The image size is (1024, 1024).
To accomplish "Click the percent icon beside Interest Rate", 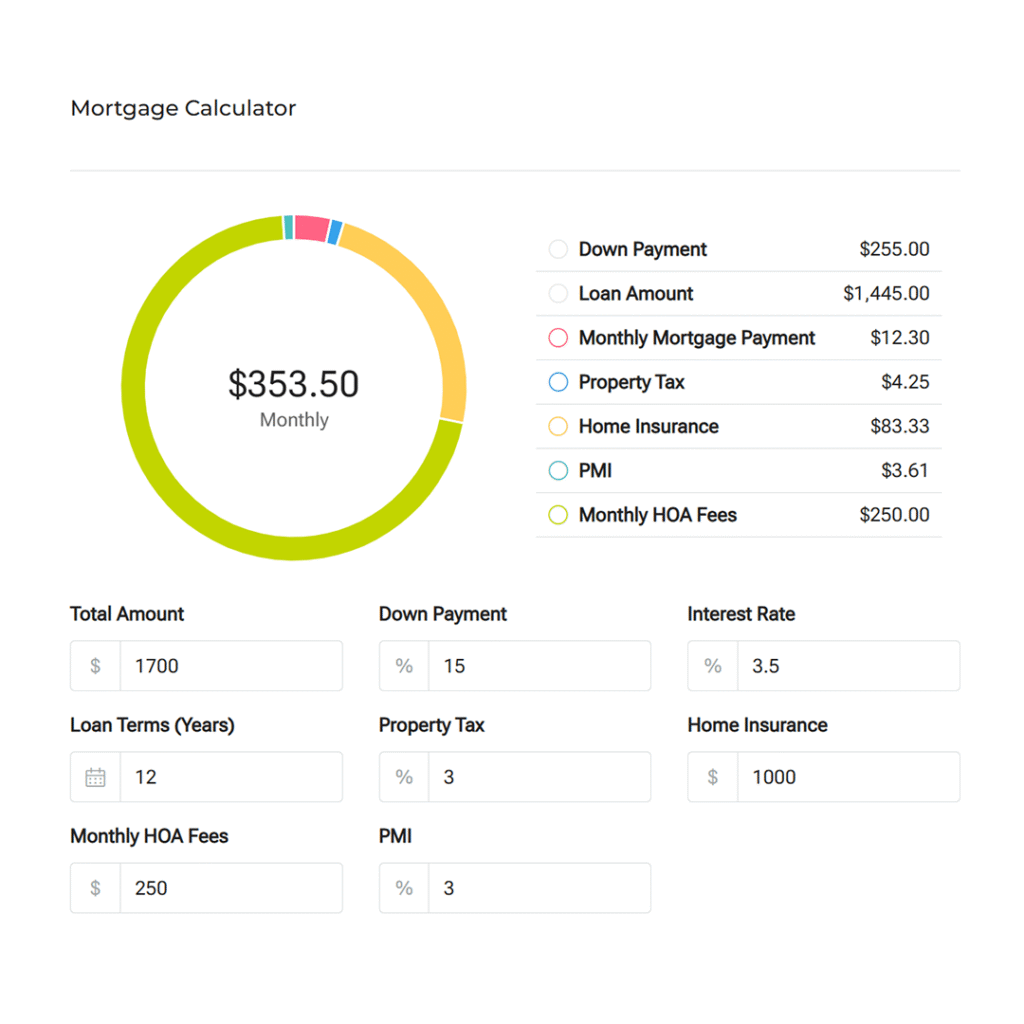I will click(713, 666).
